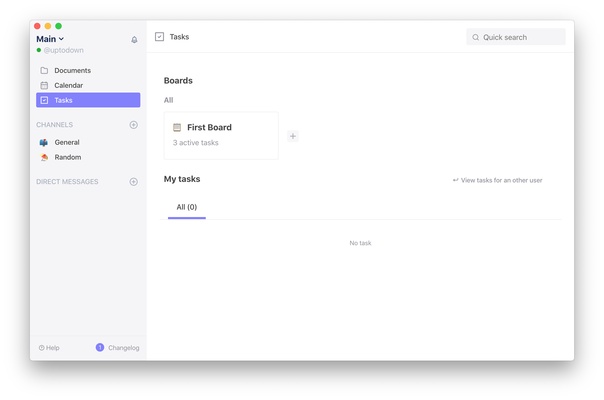Image resolution: width=604 pixels, height=400 pixels.
Task: Click the Random channel emoji icon
Action: point(44,157)
